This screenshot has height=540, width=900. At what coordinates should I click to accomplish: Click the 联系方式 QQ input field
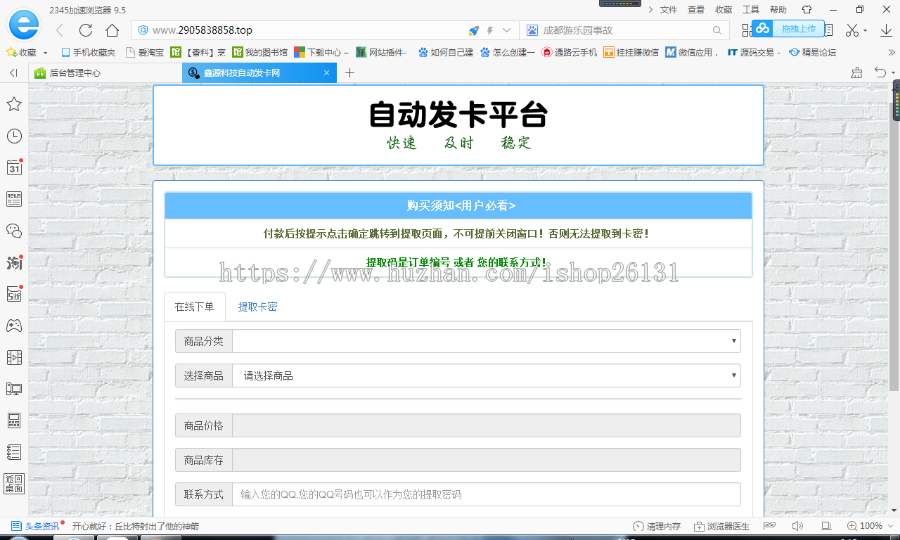(486, 494)
